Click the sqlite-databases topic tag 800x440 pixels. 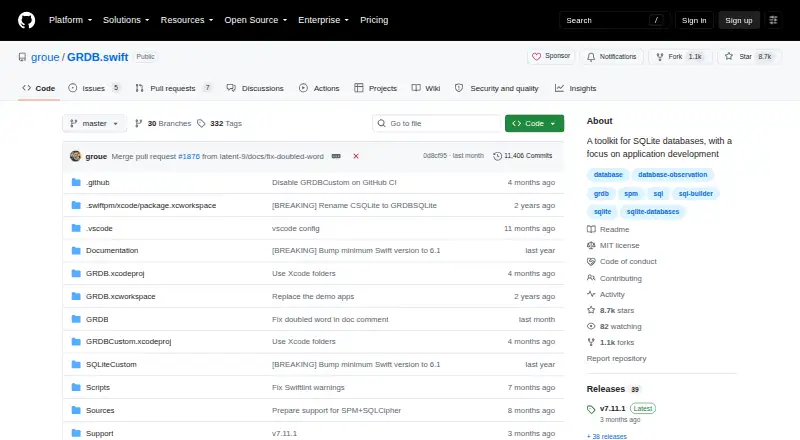[653, 212]
